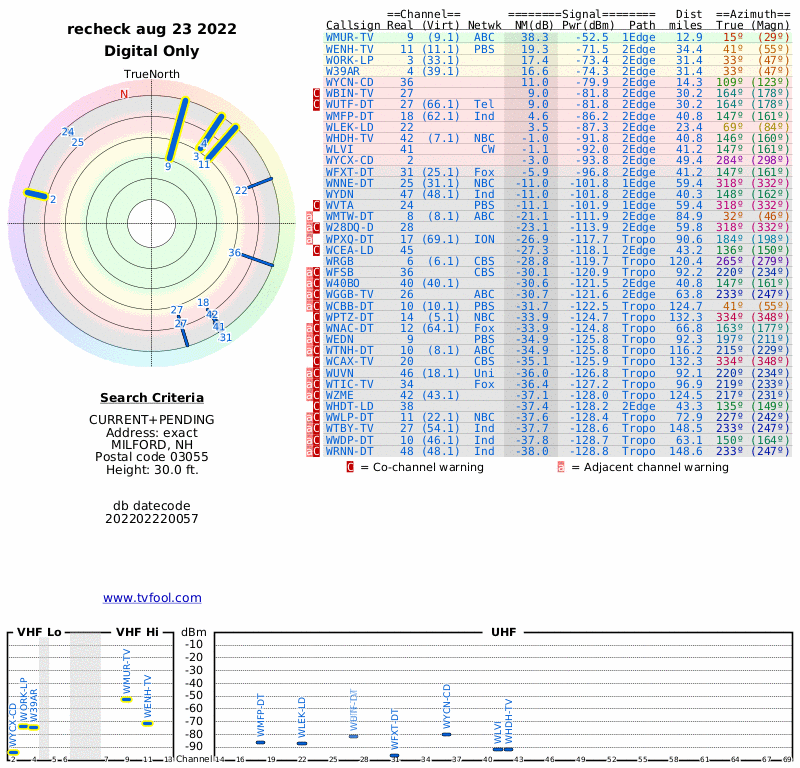Click the WYCN-CD callsign in the table

point(350,82)
